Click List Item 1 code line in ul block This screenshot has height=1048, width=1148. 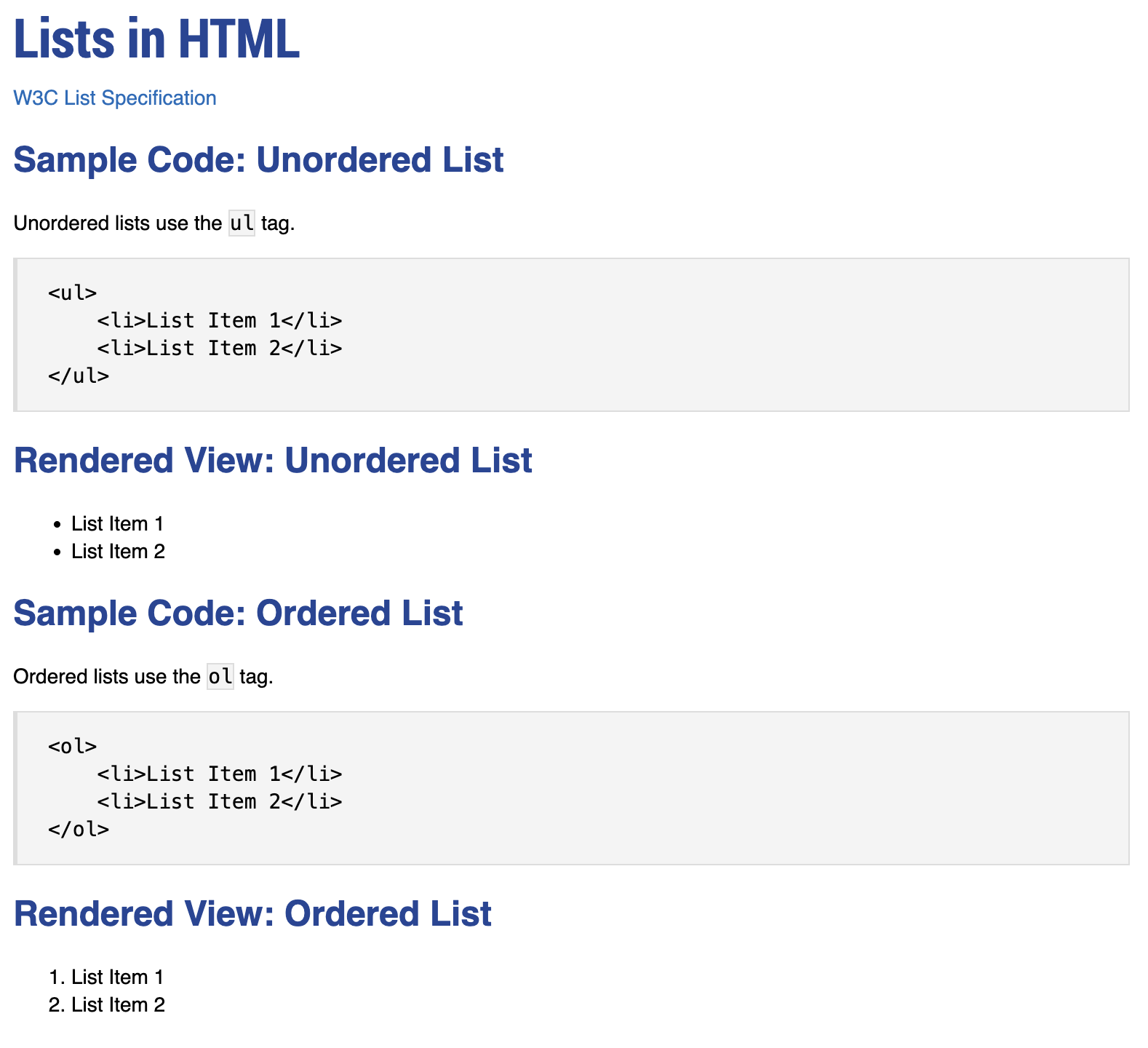220,321
